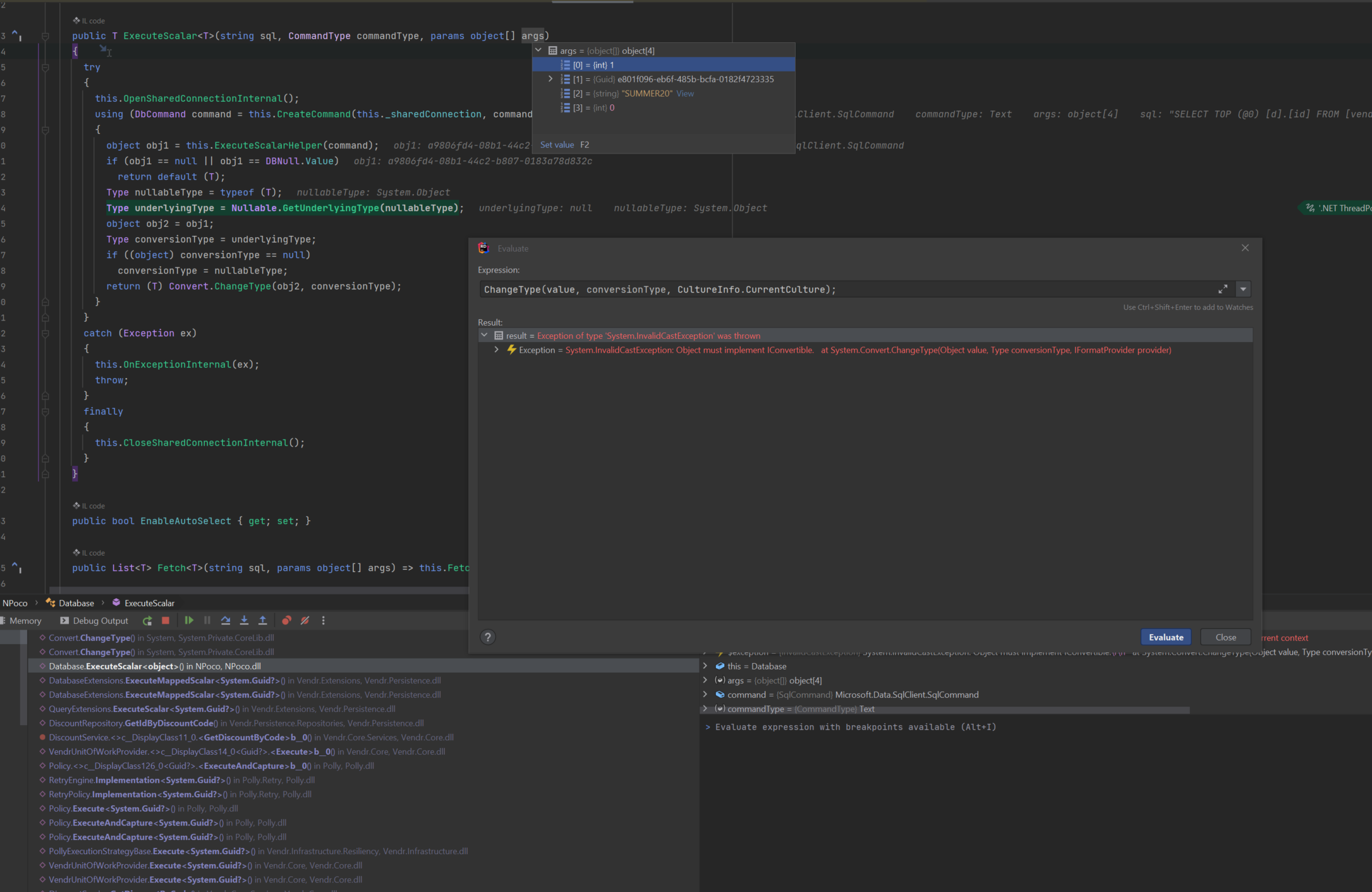Click the Pause program button
1372x892 pixels.
point(207,621)
